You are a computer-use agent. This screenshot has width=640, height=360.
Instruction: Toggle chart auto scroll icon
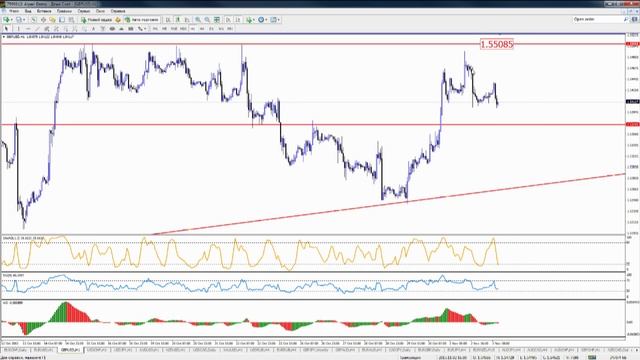(x=228, y=20)
